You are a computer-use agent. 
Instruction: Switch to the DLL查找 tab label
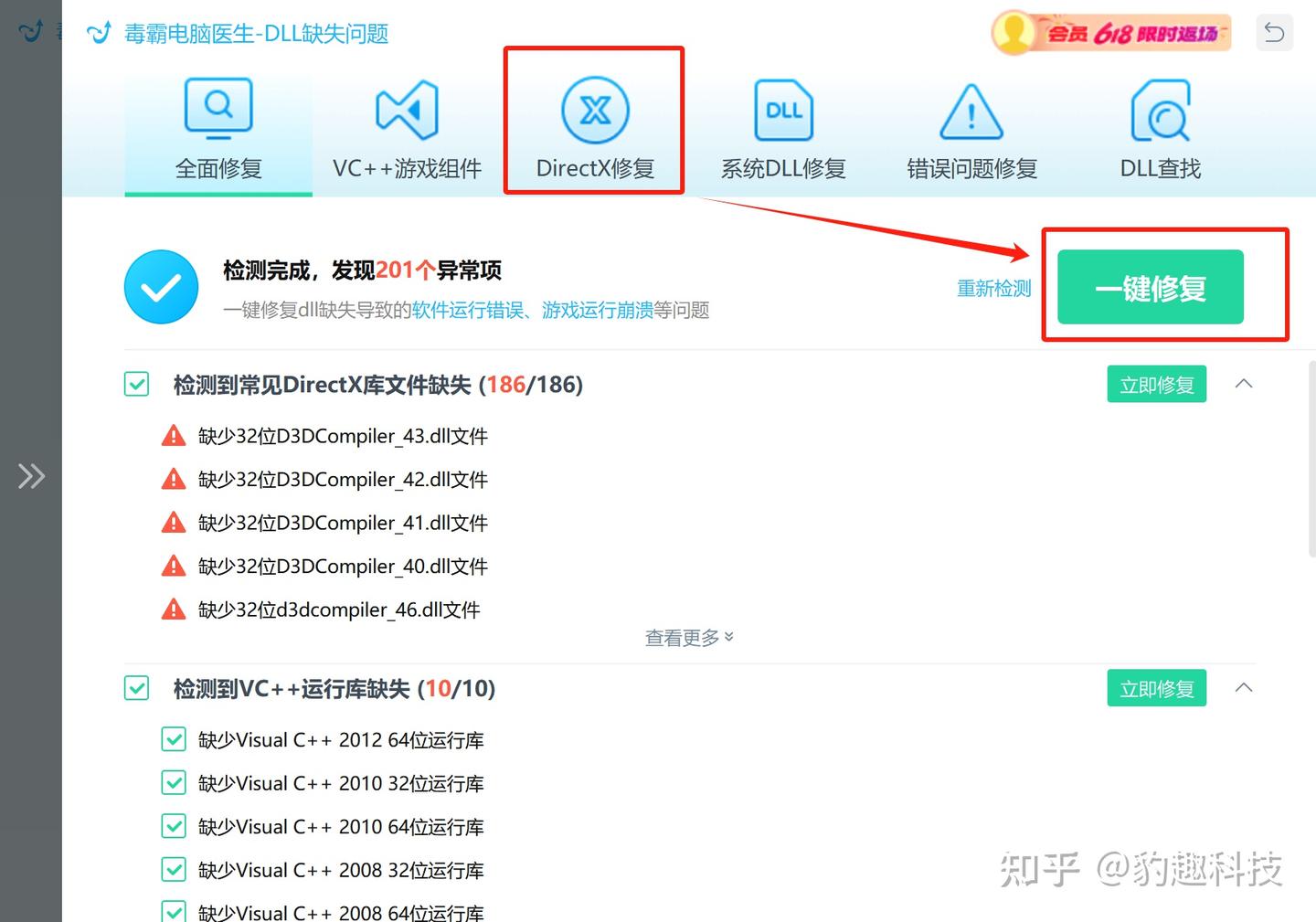pos(1161,169)
